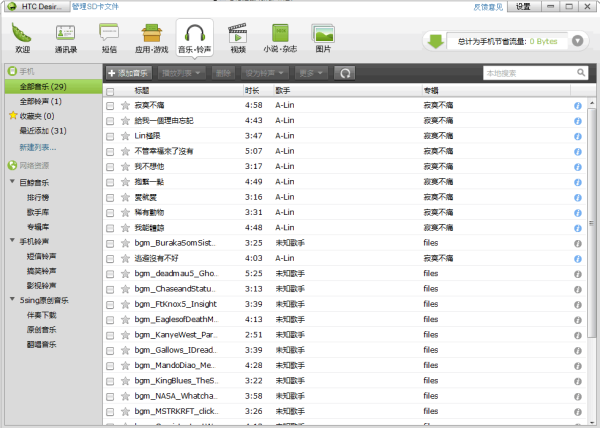Click the refresh icon in toolbar
Image resolution: width=600 pixels, height=428 pixels.
coord(345,73)
